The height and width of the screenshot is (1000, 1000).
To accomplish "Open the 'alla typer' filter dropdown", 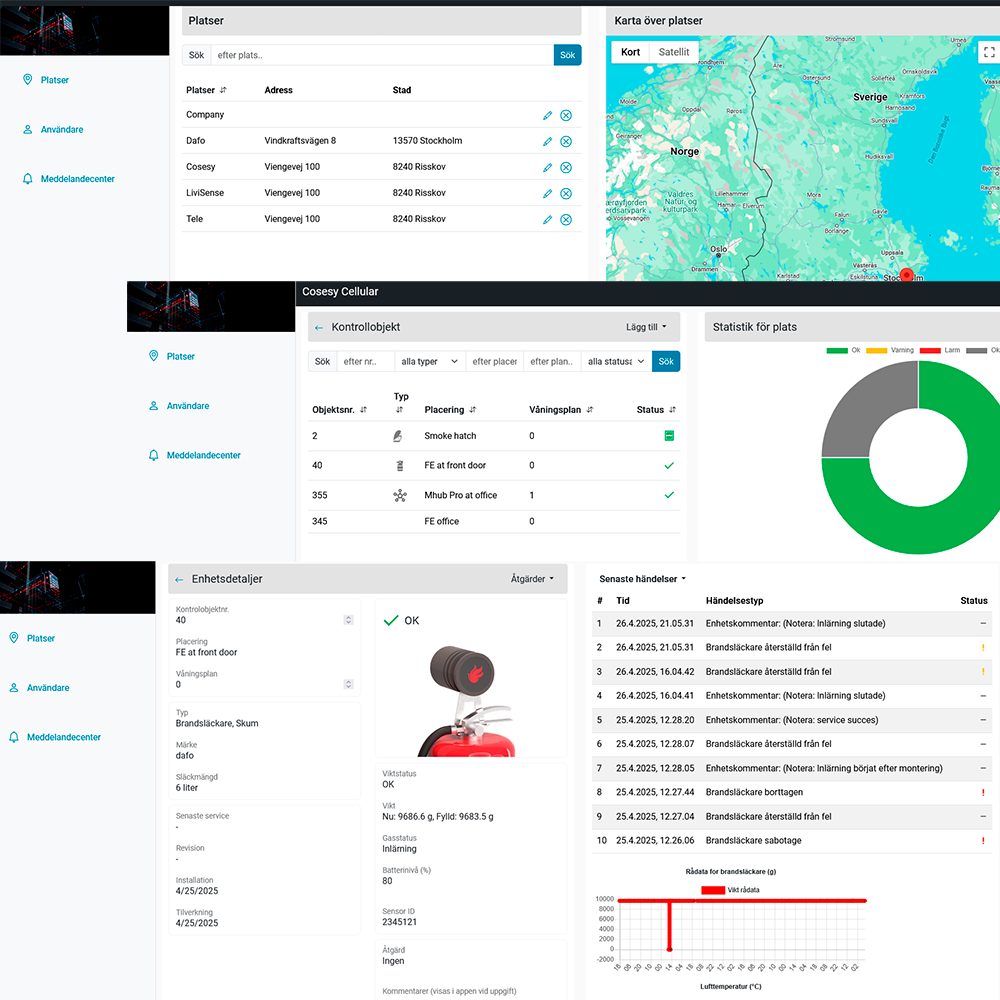I will pyautogui.click(x=428, y=361).
